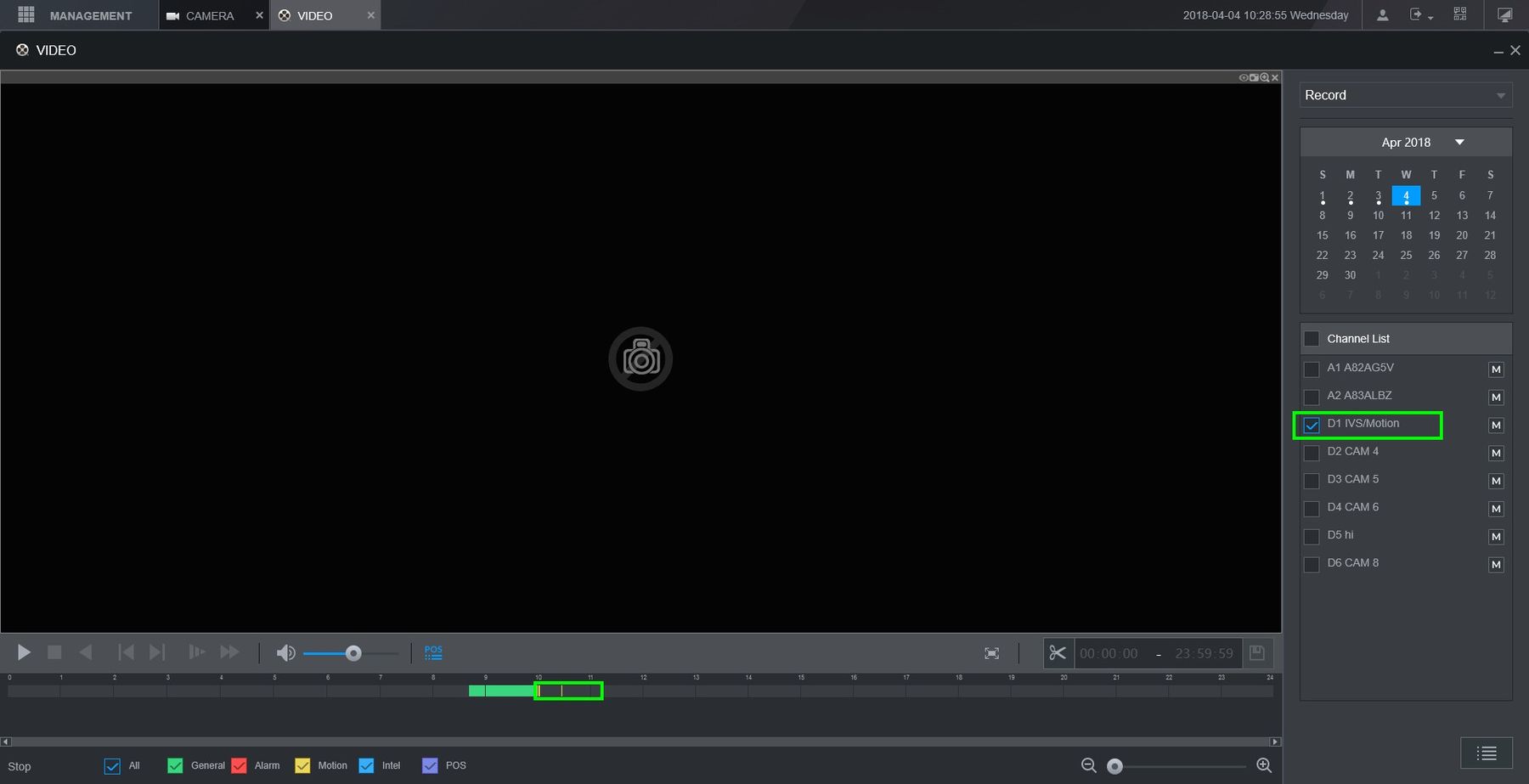Close the CAMERA tab
Screen dimensions: 1529x784
[260, 15]
